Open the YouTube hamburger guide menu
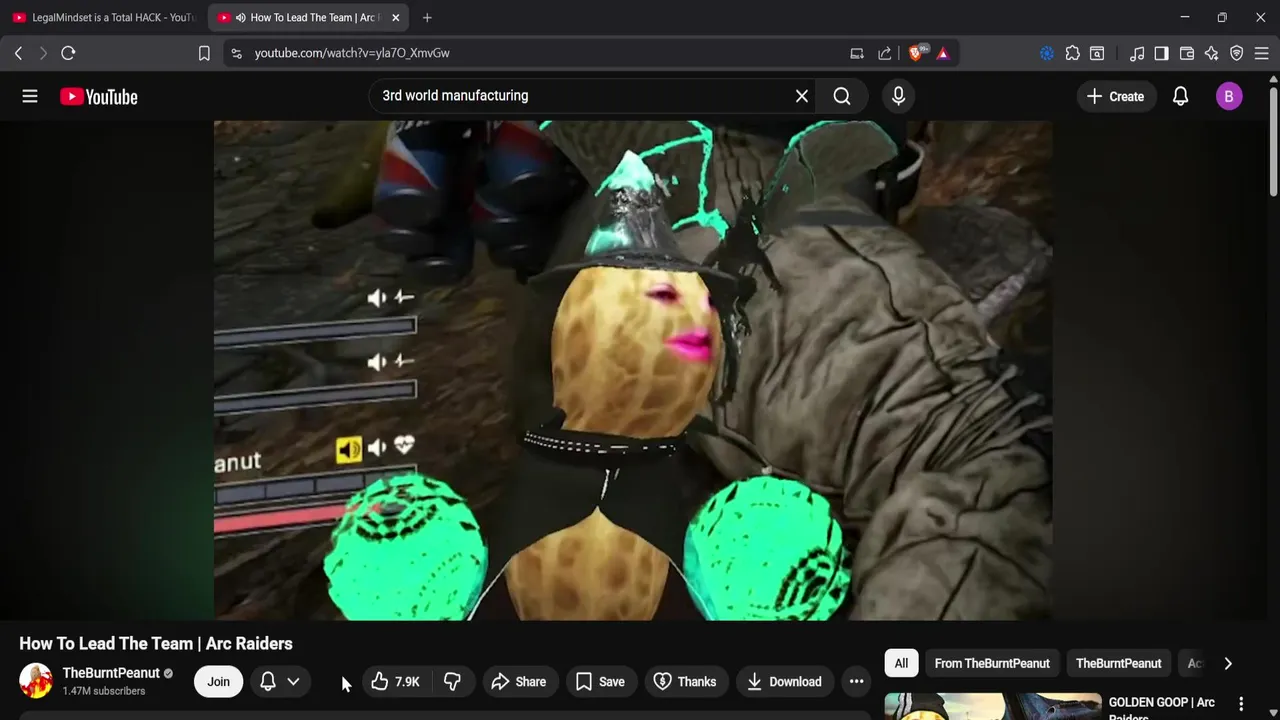Screen dimensions: 1280x720 pos(30,96)
